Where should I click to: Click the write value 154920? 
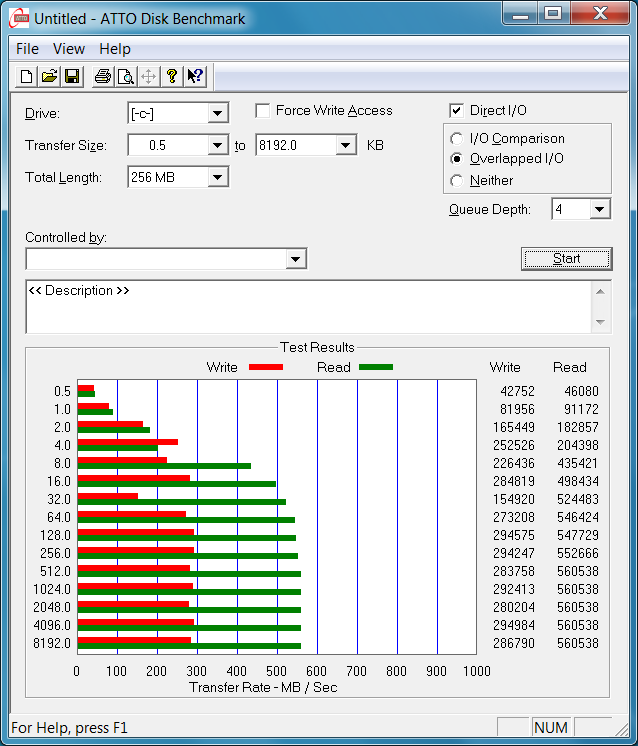pos(514,499)
